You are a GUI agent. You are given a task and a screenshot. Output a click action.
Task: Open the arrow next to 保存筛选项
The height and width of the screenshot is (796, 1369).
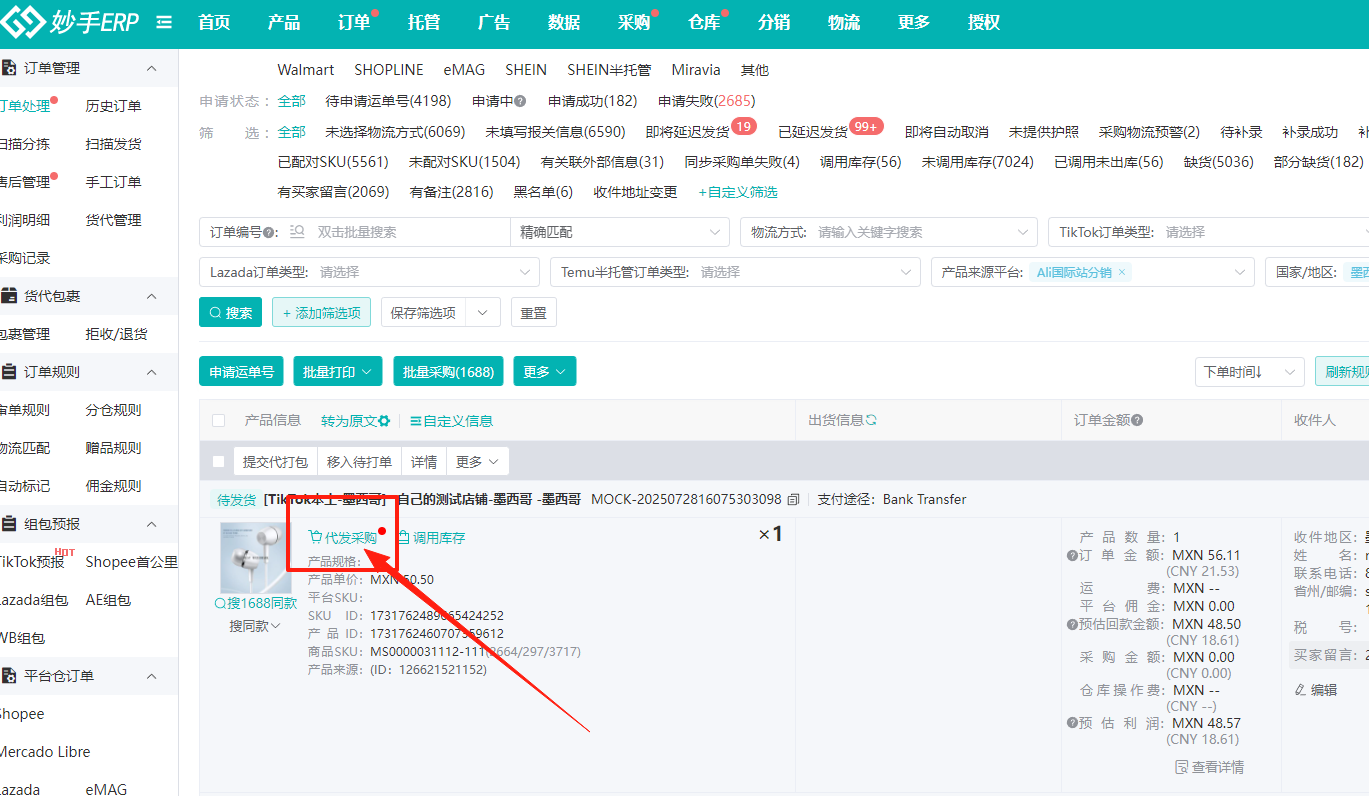point(483,313)
